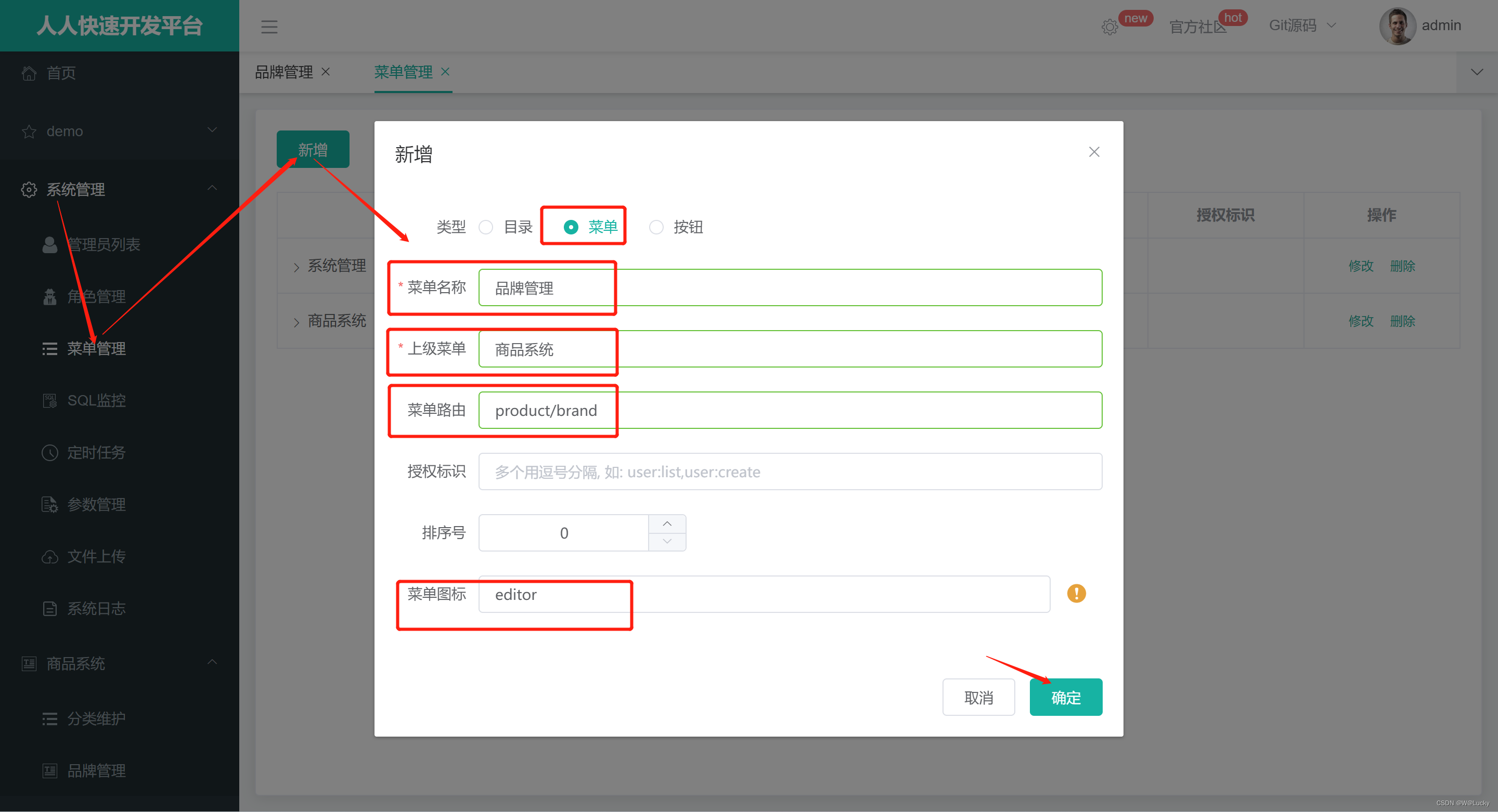
Task: Click the 取消 cancel button
Action: (978, 697)
